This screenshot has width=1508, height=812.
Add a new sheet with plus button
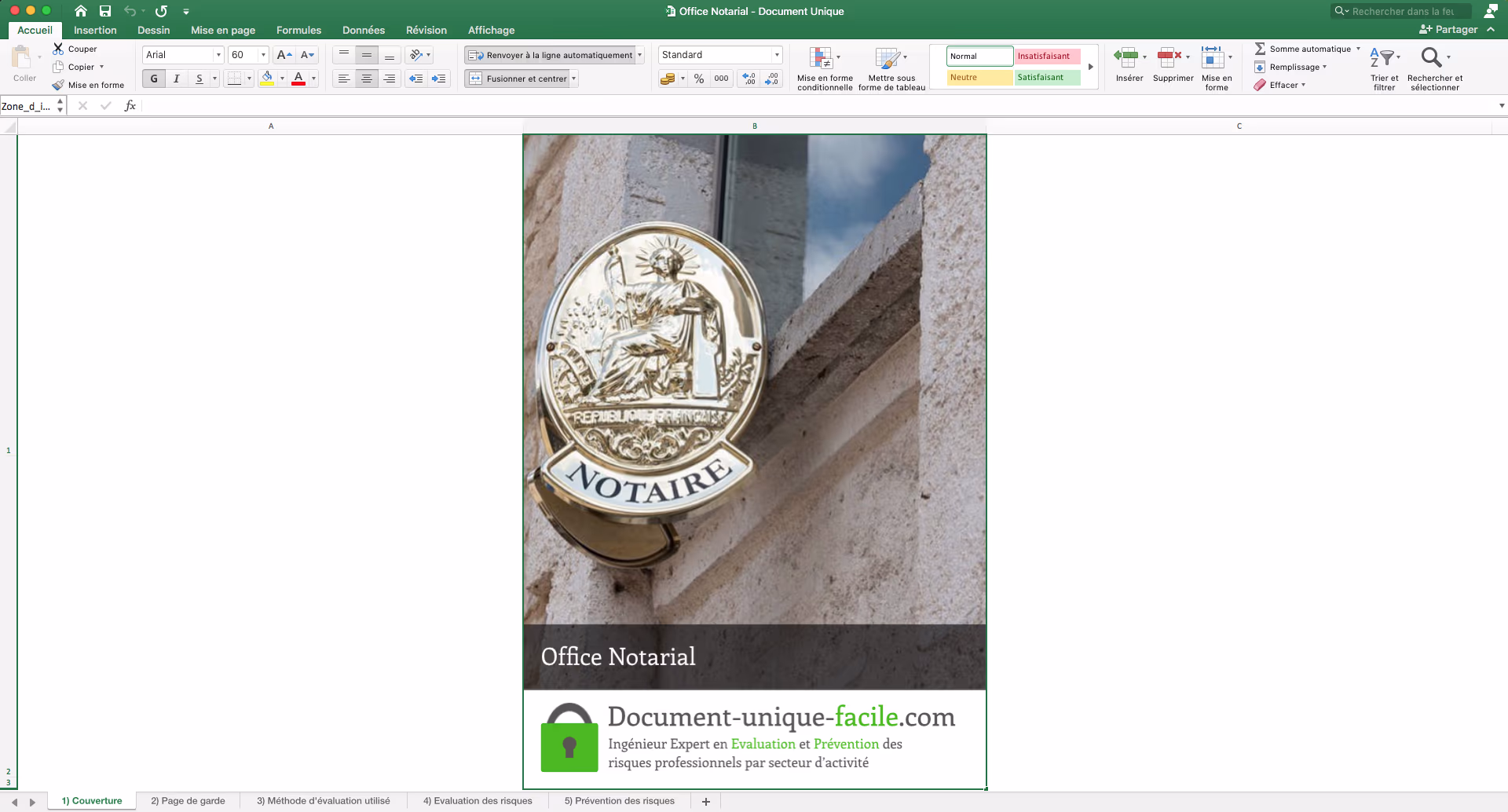pos(706,801)
